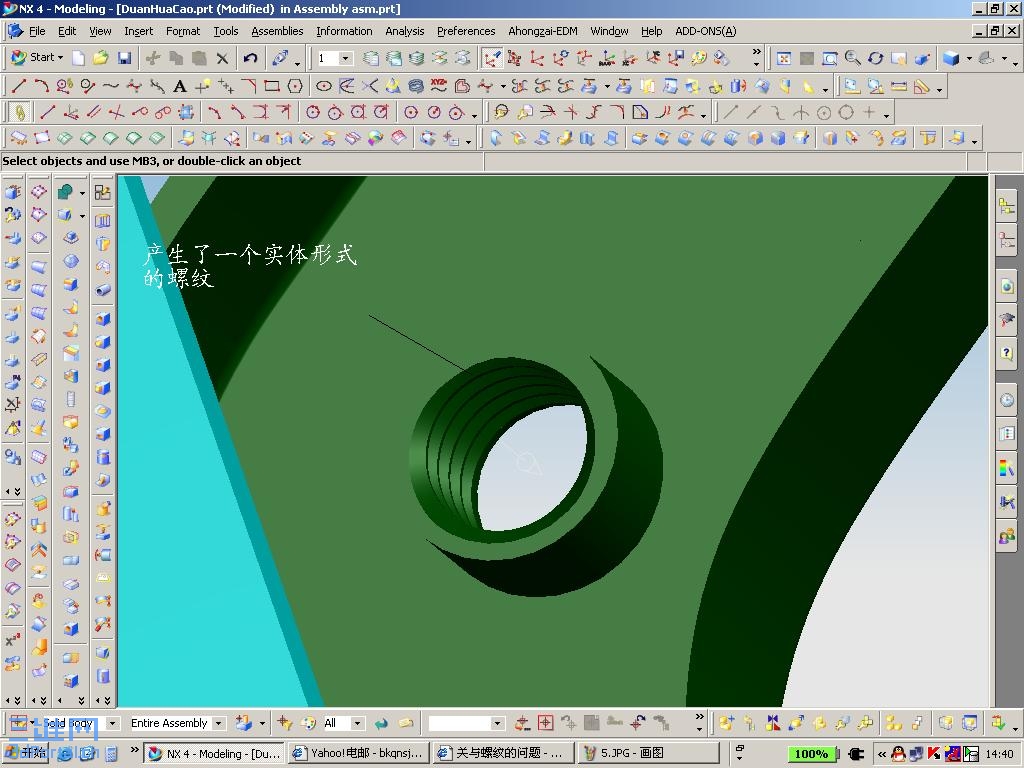Screen dimensions: 1024x768
Task: Create a new file with New icon
Action: tap(78, 58)
